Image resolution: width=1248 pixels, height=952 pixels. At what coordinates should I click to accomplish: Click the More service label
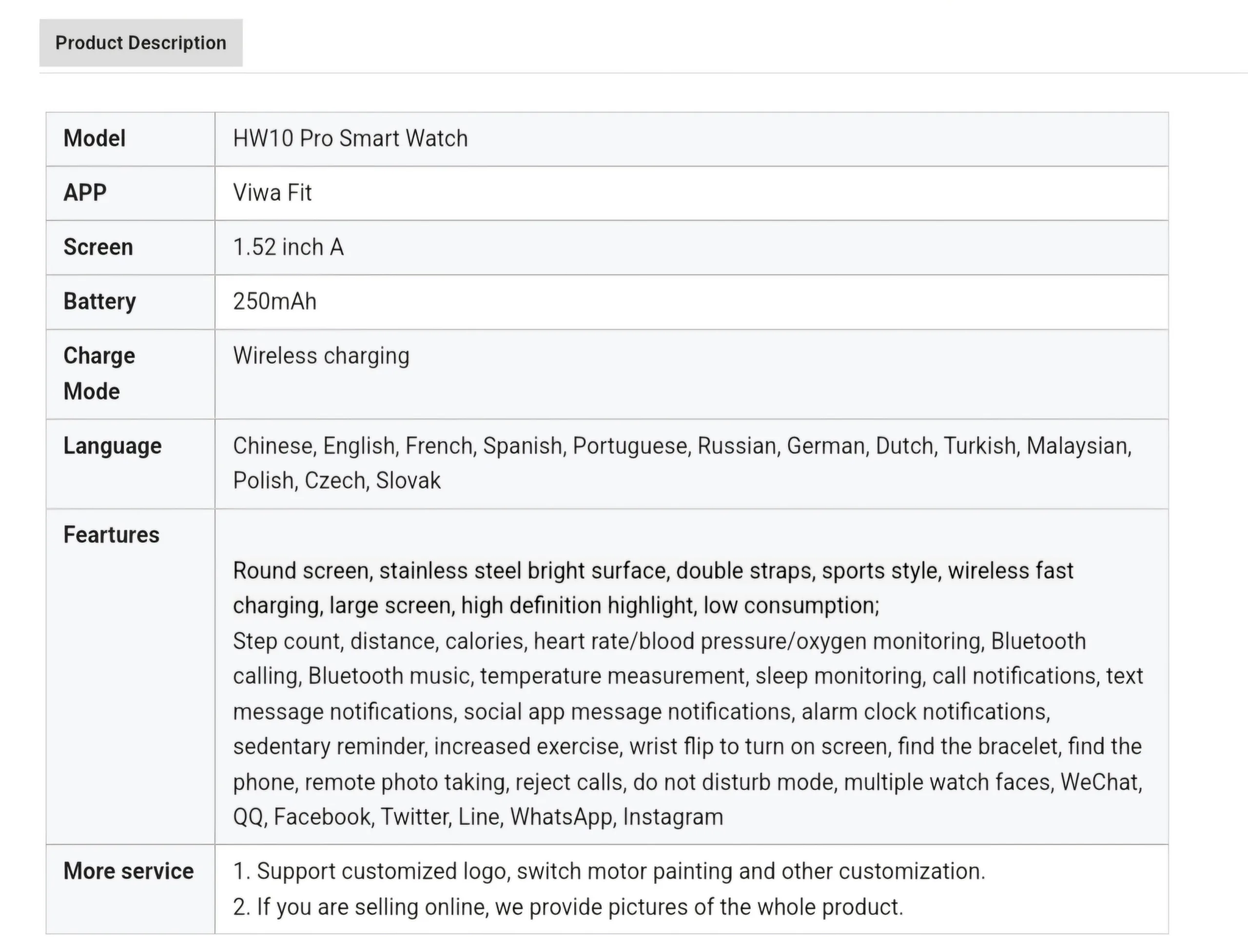(x=128, y=871)
